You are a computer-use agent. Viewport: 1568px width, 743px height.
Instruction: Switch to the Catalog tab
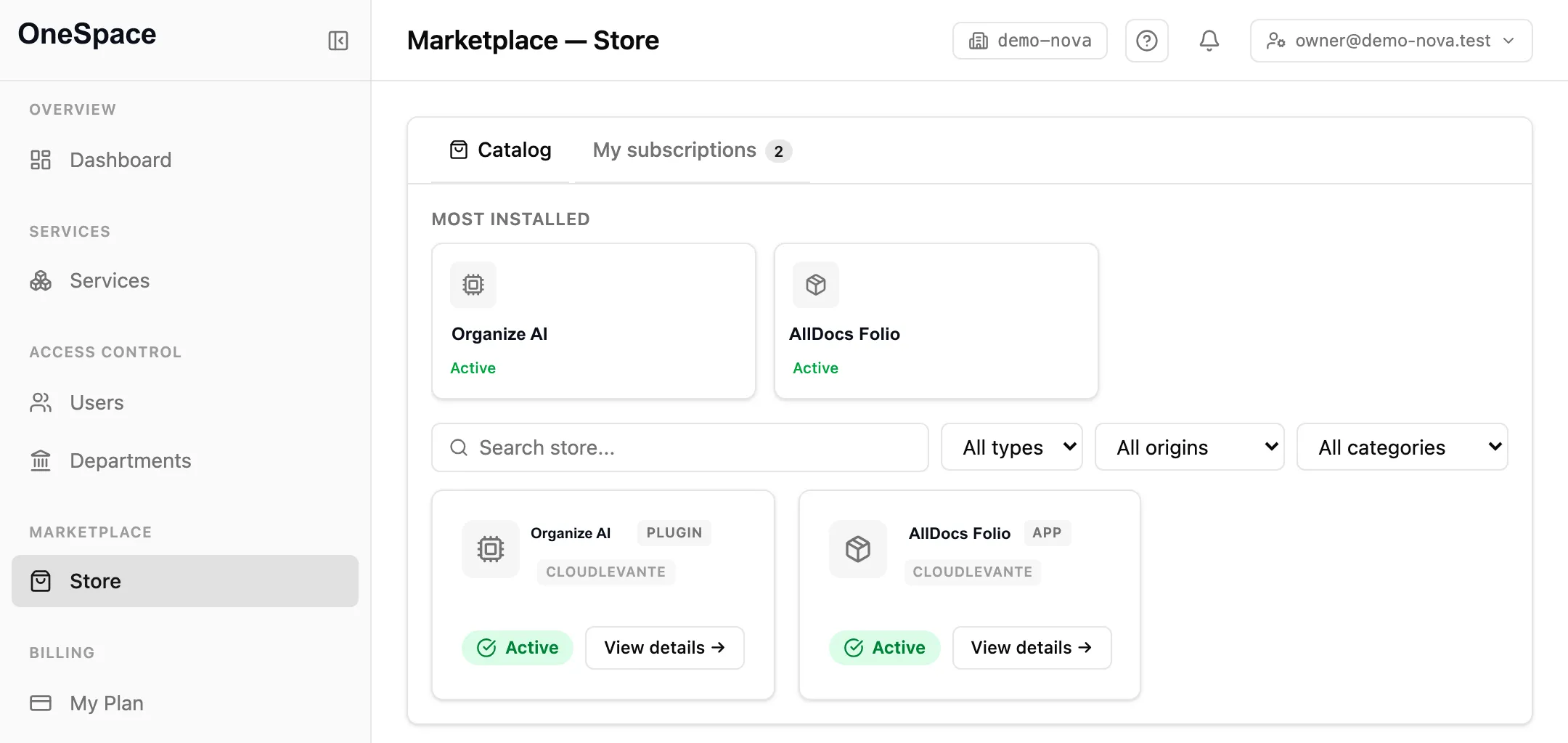(x=500, y=150)
